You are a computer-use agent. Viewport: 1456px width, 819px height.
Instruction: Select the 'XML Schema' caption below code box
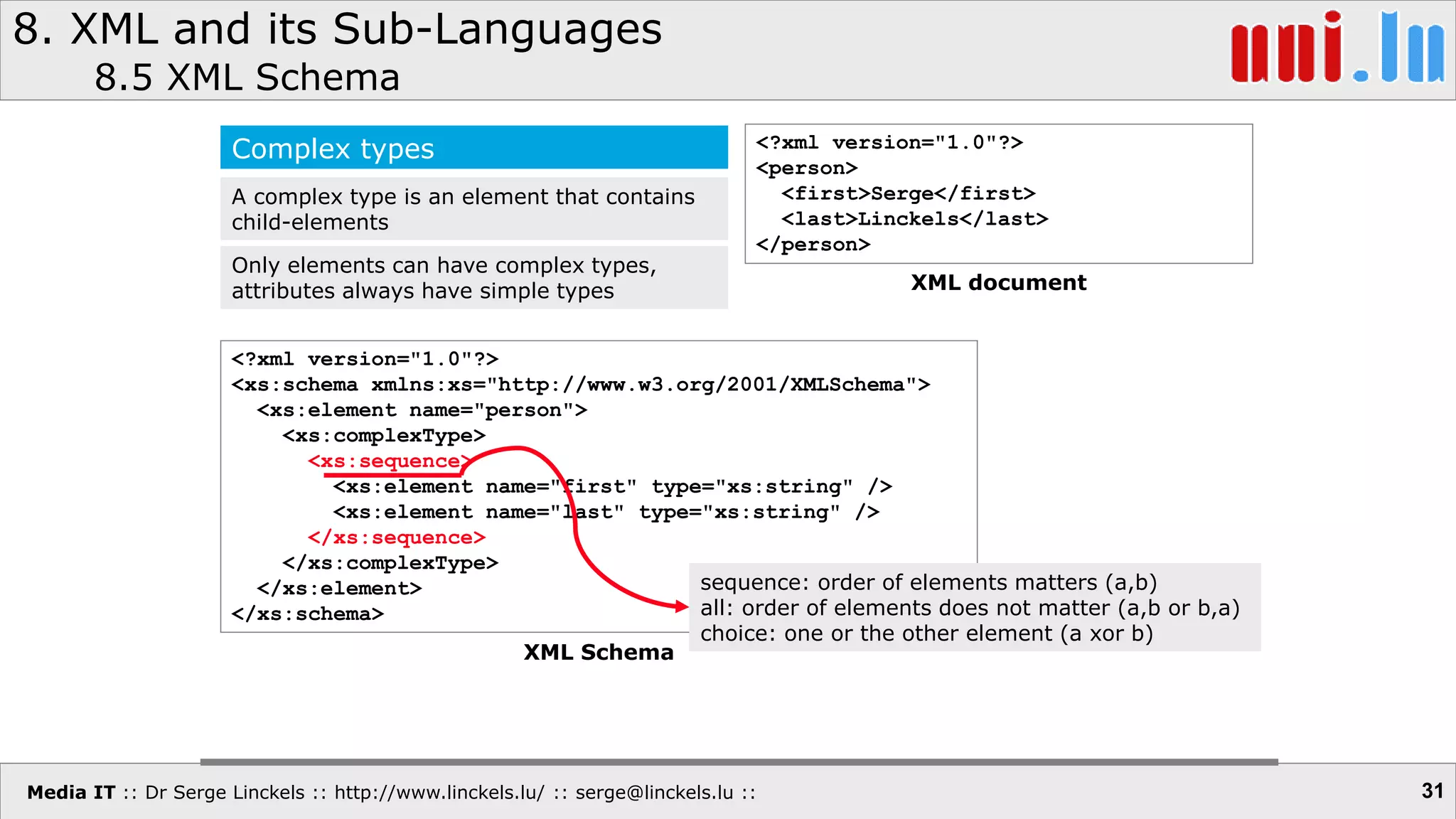pyautogui.click(x=599, y=652)
